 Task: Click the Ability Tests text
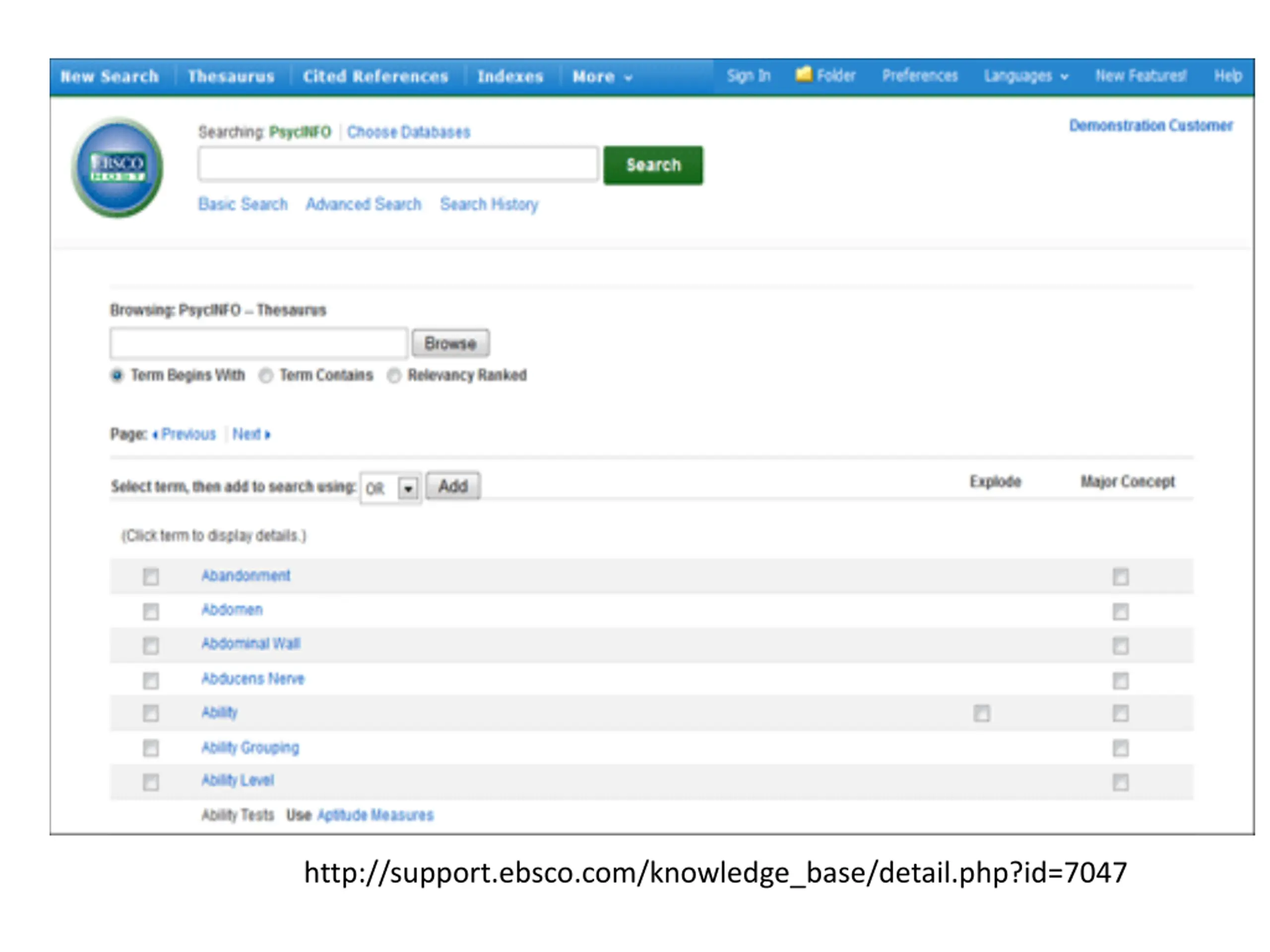click(x=238, y=816)
